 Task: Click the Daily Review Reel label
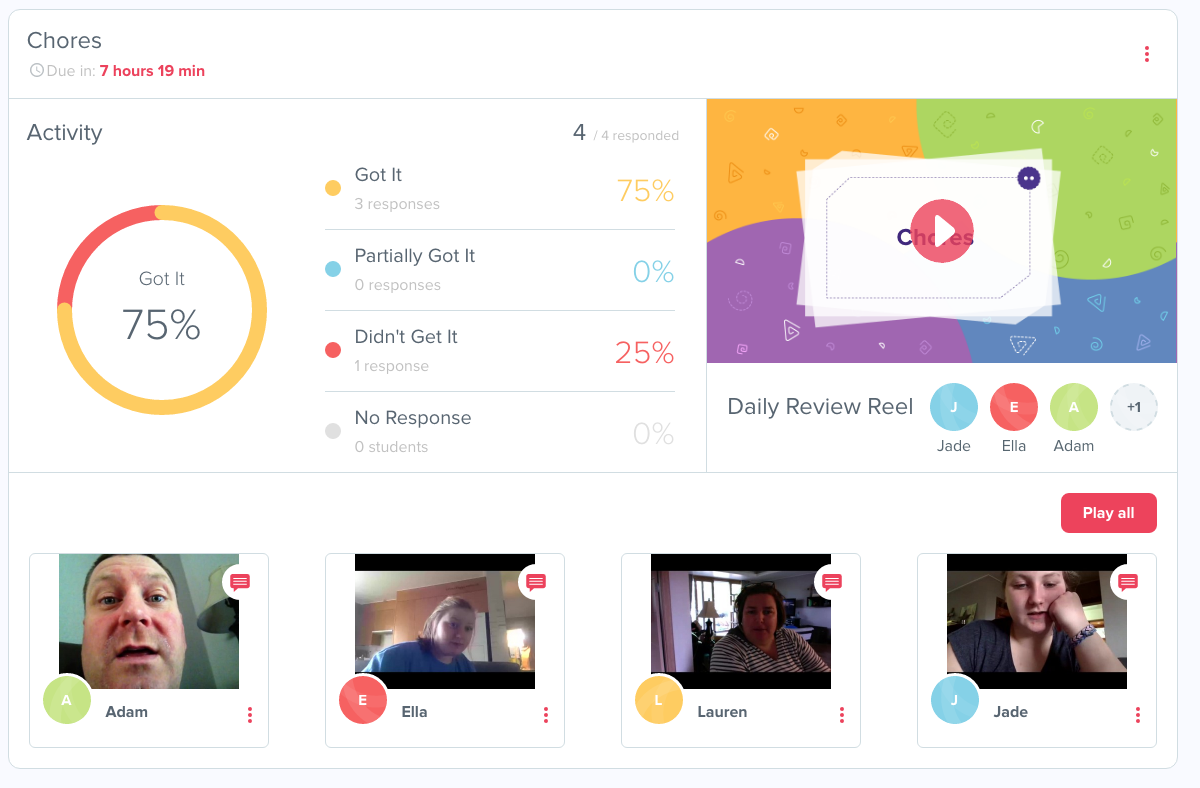tap(820, 407)
